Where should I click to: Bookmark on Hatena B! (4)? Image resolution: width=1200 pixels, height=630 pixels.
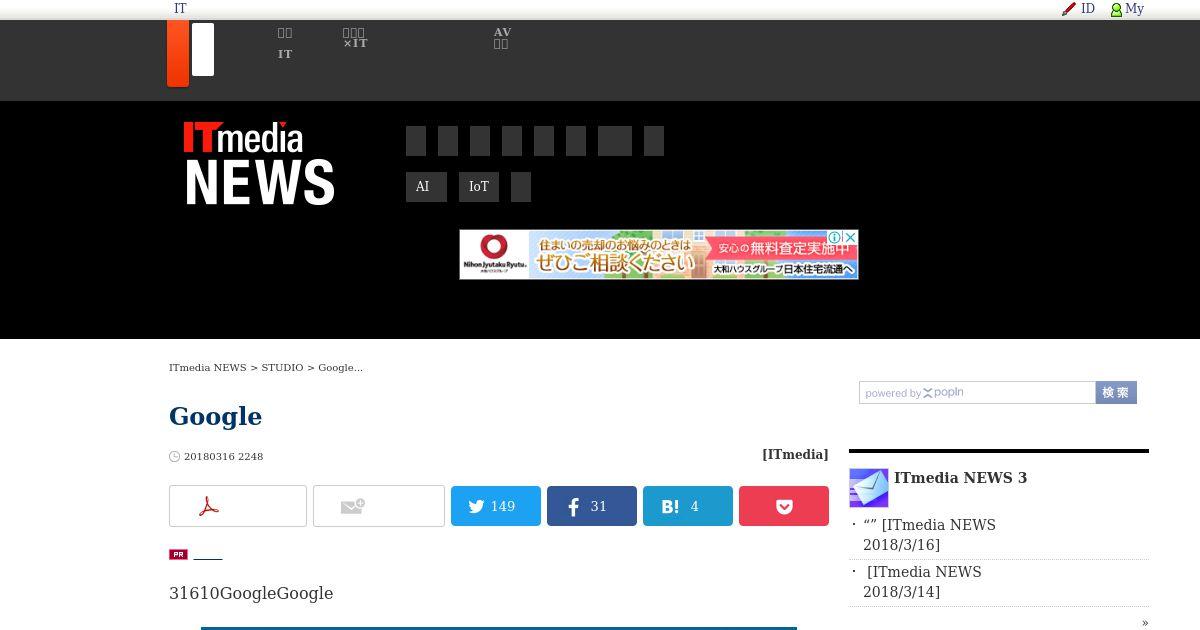(688, 506)
